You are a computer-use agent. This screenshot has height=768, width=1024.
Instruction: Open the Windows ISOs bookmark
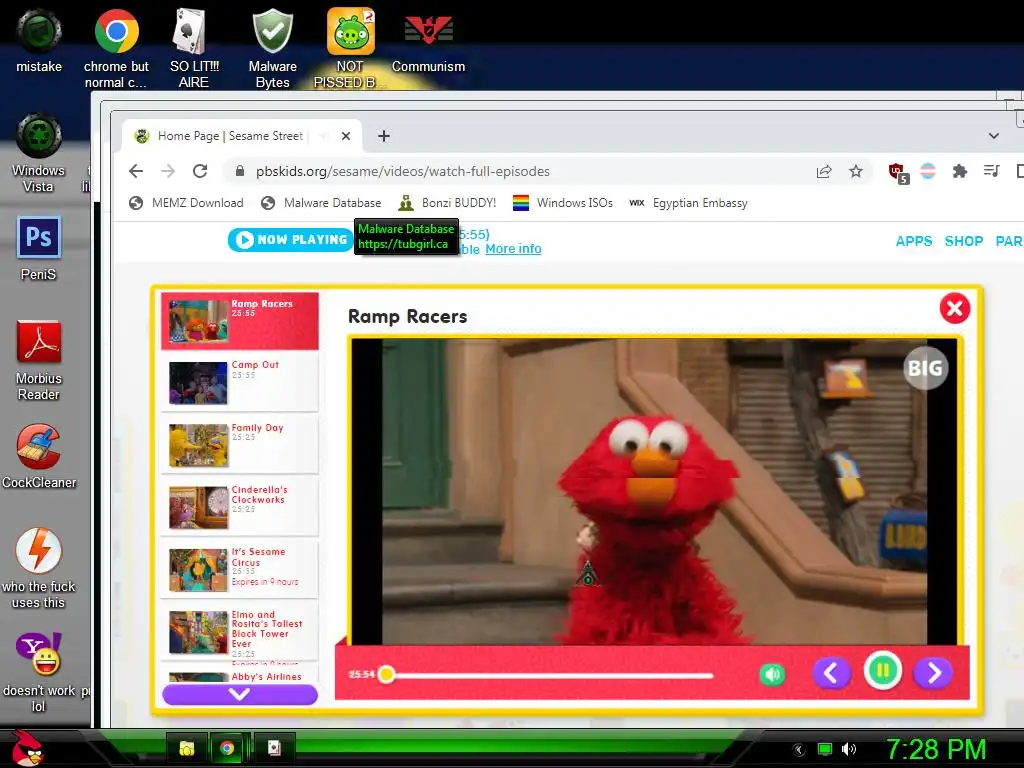click(x=563, y=203)
